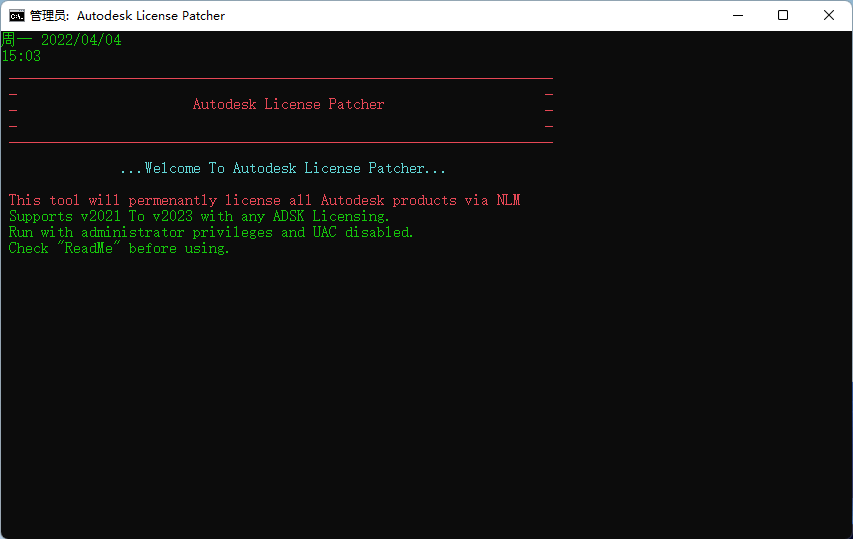
Task: Minimize the Autodesk License Patcher window
Action: point(738,15)
